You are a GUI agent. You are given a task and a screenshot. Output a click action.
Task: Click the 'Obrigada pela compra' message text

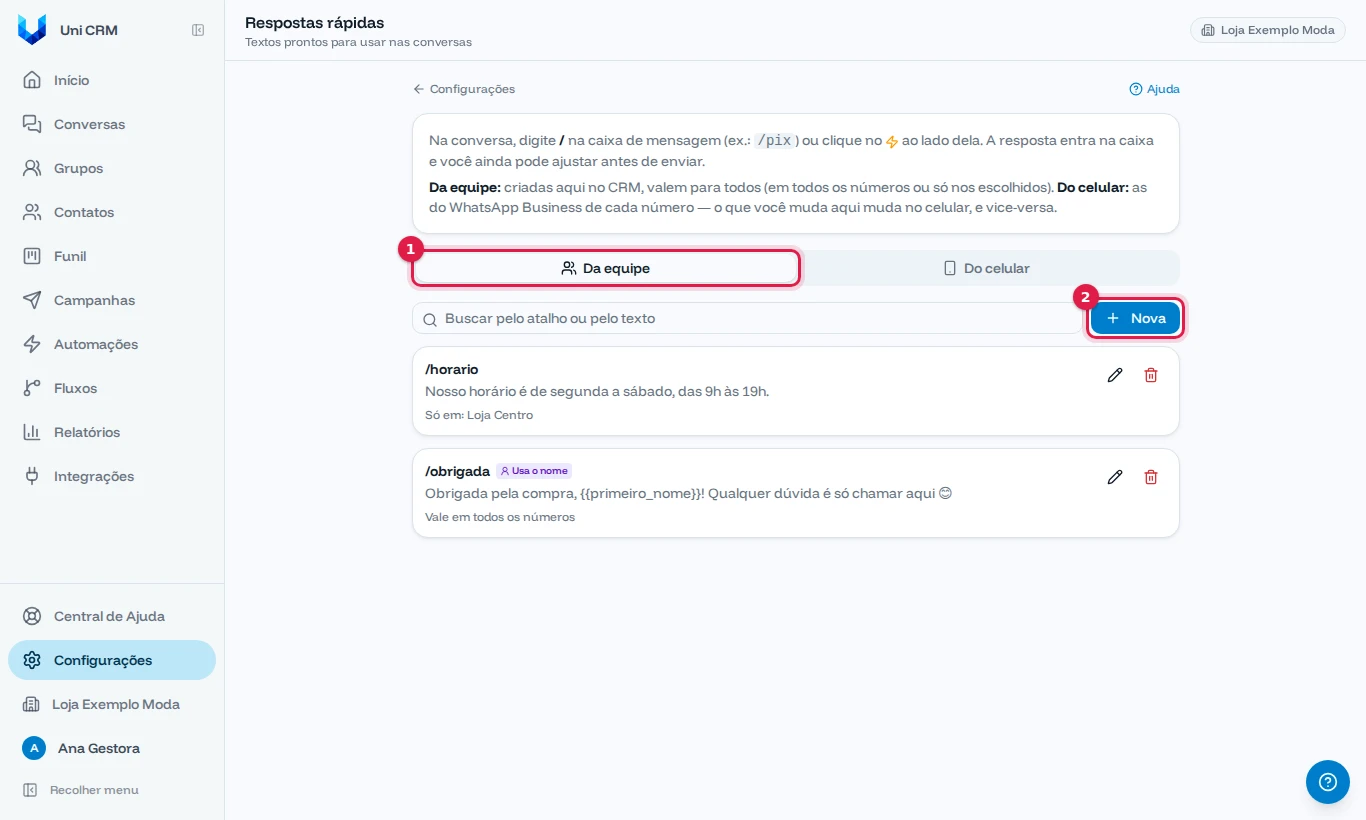point(688,493)
